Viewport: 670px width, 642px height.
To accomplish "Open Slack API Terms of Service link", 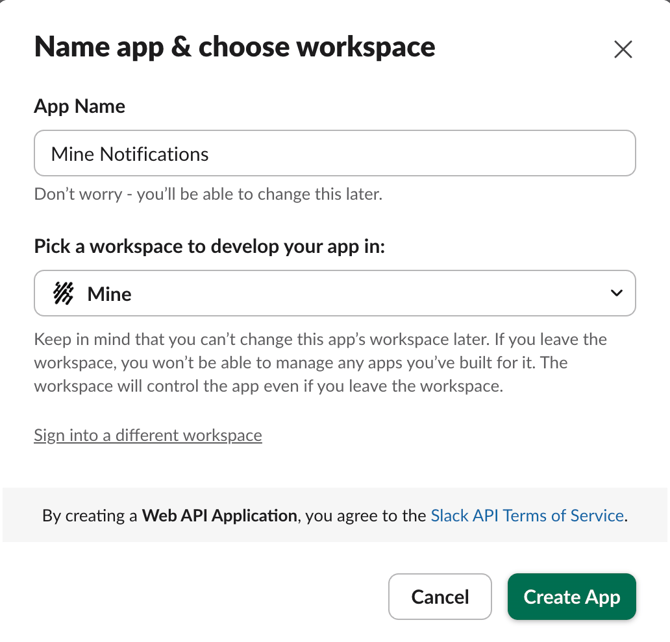I will (527, 515).
